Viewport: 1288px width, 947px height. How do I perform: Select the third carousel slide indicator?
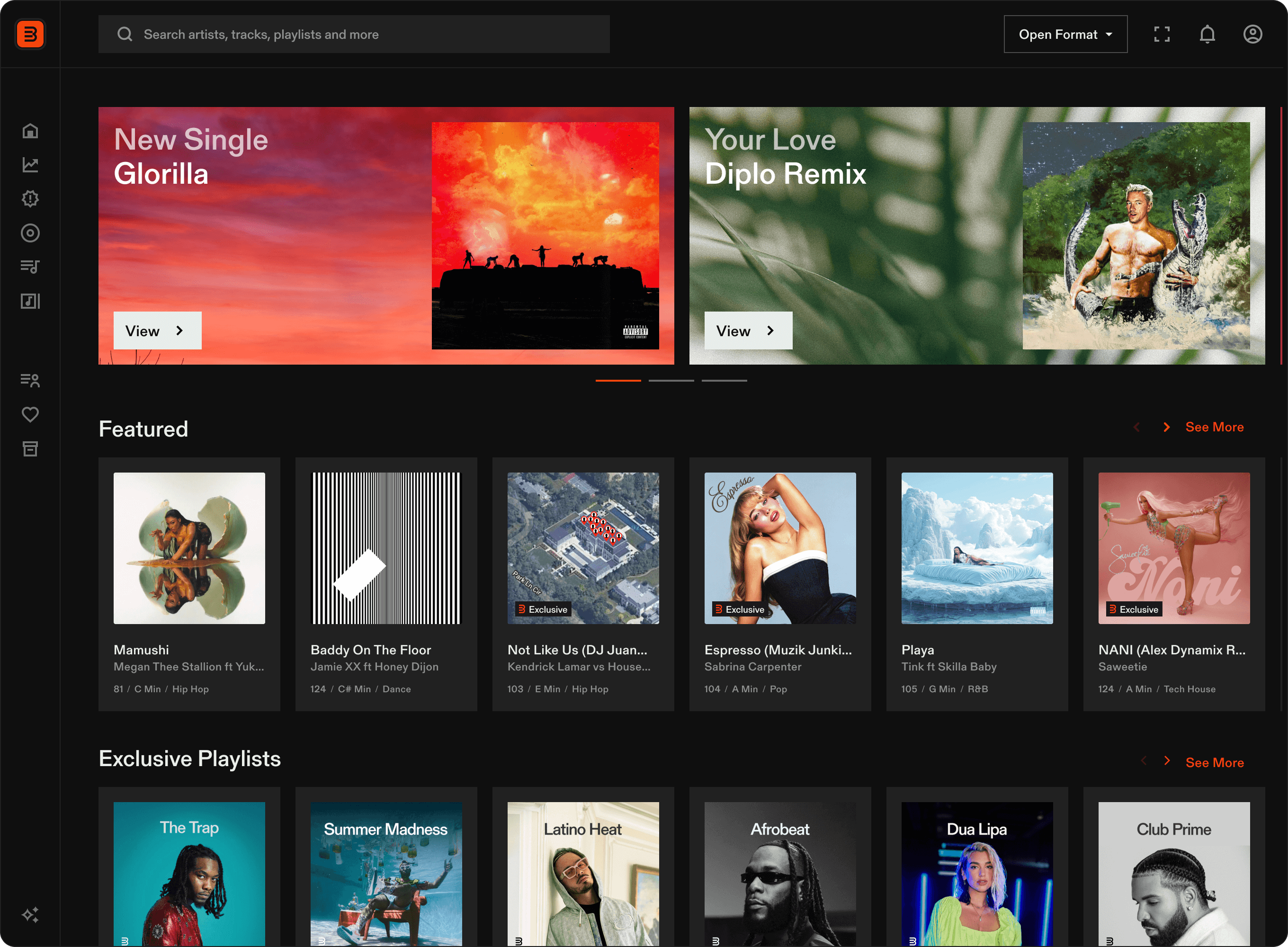(x=724, y=381)
